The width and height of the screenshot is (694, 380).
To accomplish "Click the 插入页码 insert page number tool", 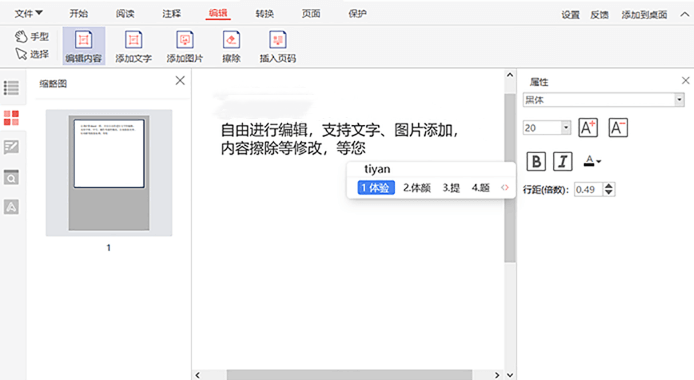I will (x=278, y=46).
